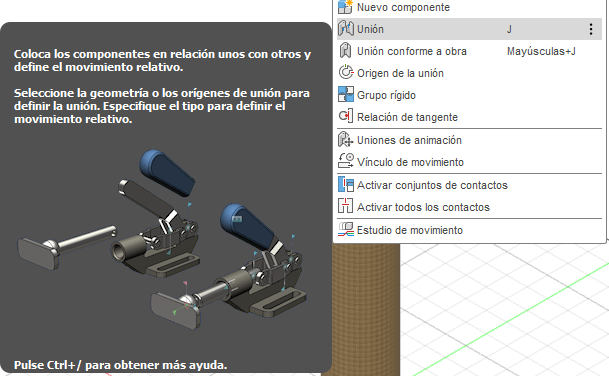Choose Origen de la unión entry
609x376 pixels.
pyautogui.click(x=469, y=73)
